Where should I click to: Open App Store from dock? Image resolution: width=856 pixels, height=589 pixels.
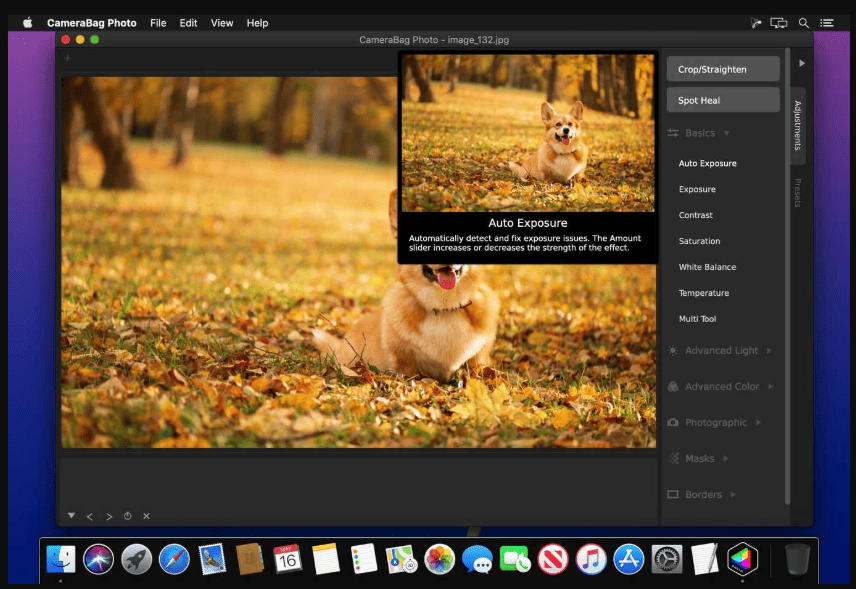tap(628, 559)
